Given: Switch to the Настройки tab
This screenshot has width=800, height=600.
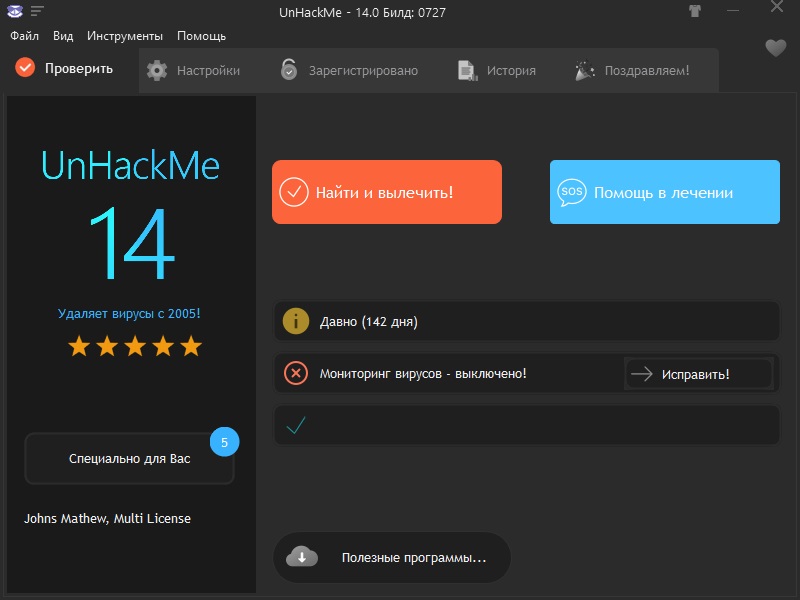Looking at the screenshot, I should [194, 70].
